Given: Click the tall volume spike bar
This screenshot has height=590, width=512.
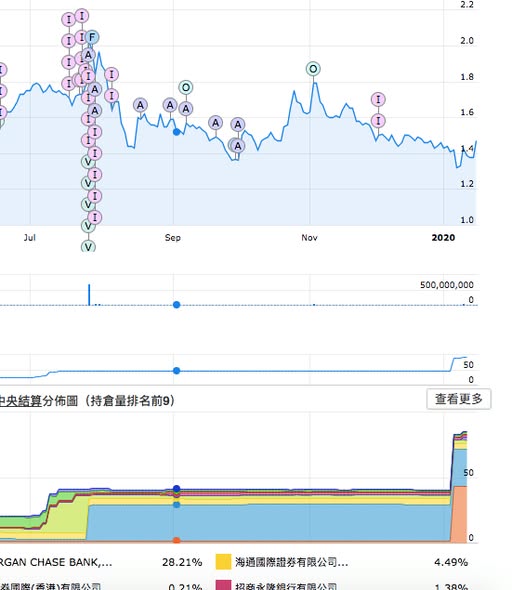Looking at the screenshot, I should pyautogui.click(x=89, y=295).
